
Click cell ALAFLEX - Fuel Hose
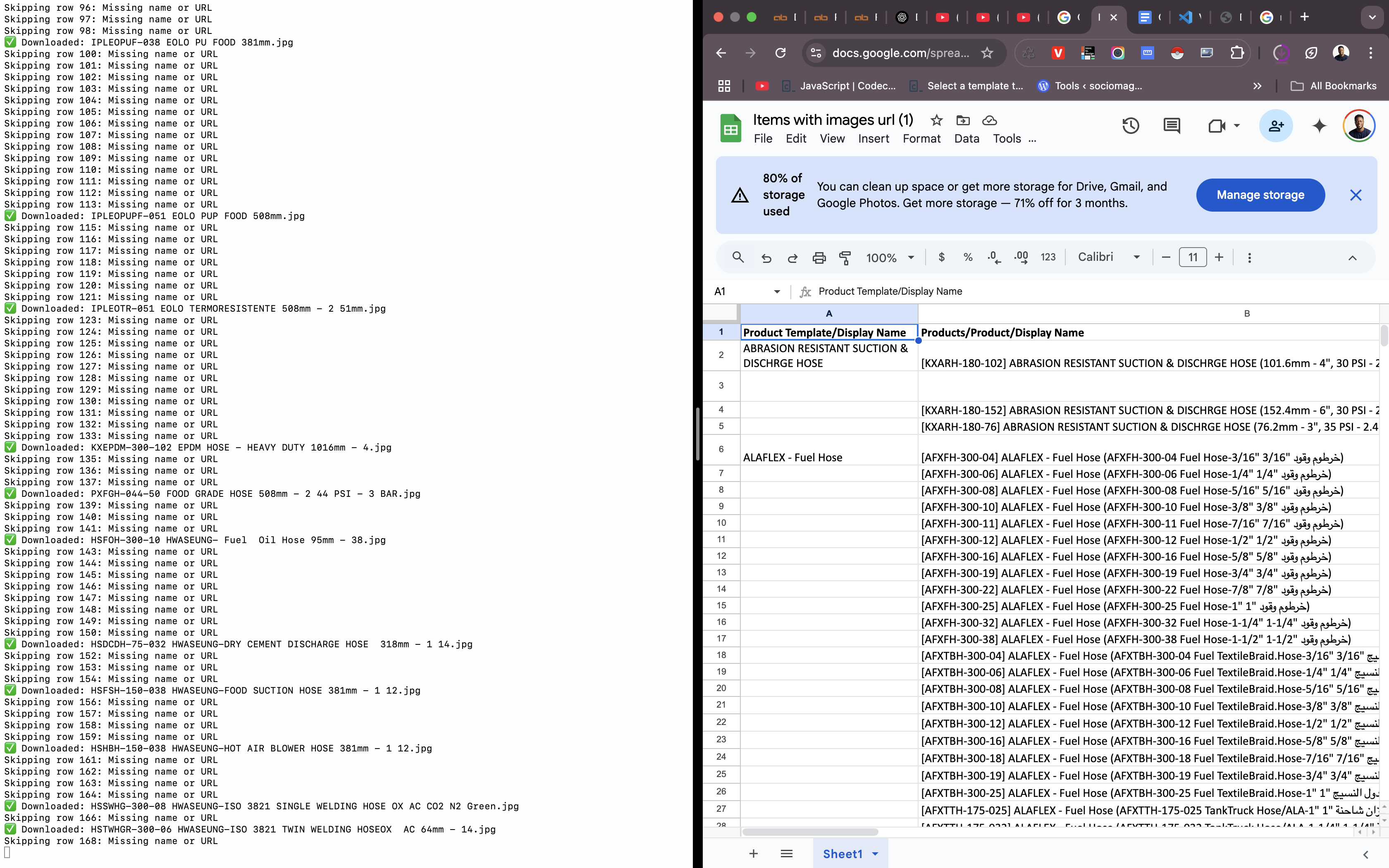[x=829, y=450]
